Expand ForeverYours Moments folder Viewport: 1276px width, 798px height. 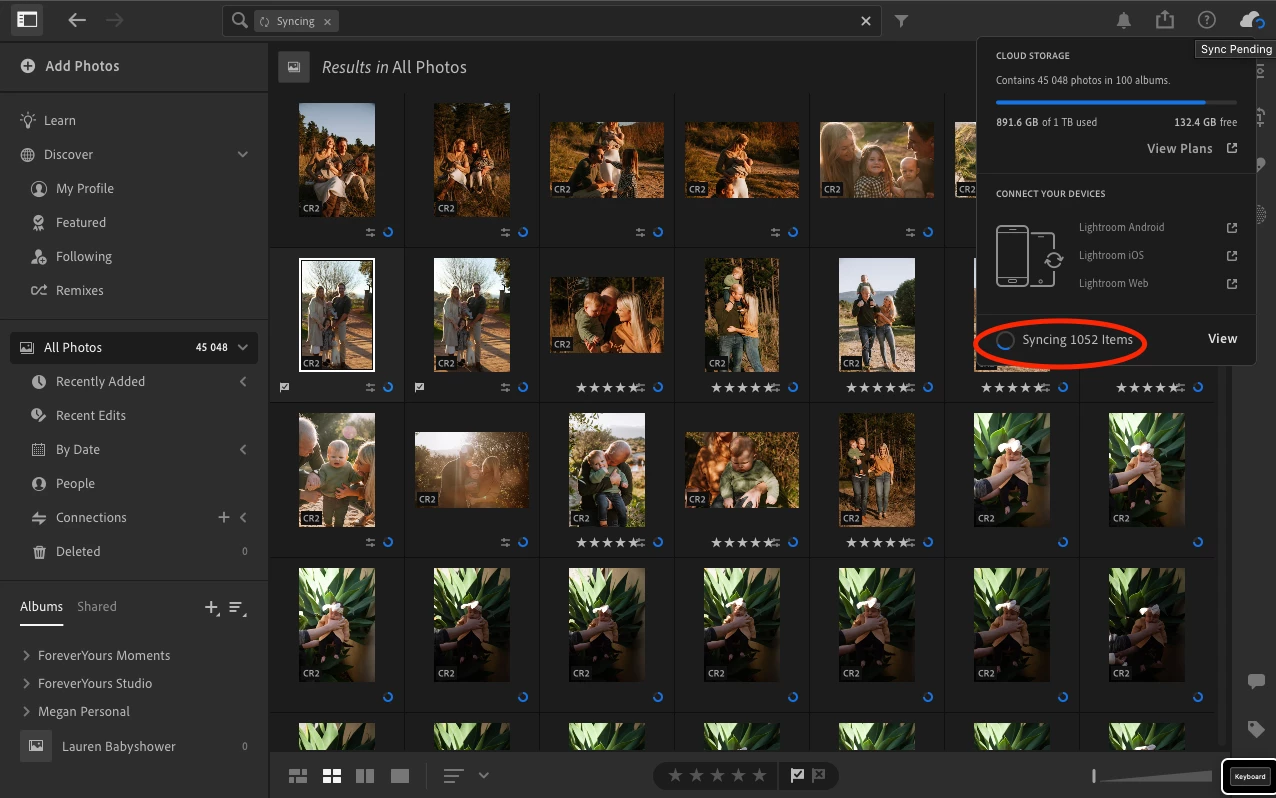coord(26,655)
